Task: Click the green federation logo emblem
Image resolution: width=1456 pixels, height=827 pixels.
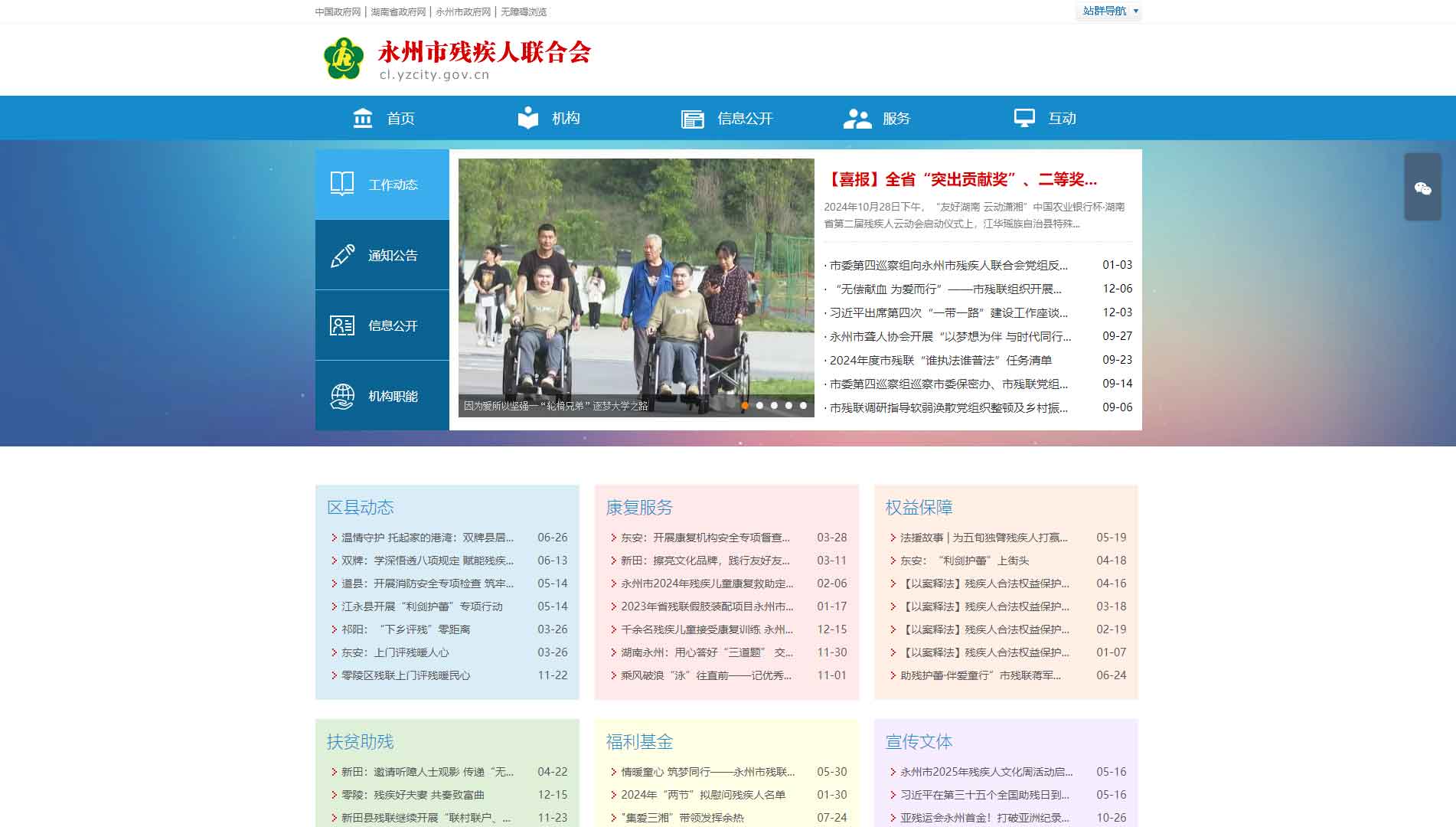Action: tap(343, 58)
